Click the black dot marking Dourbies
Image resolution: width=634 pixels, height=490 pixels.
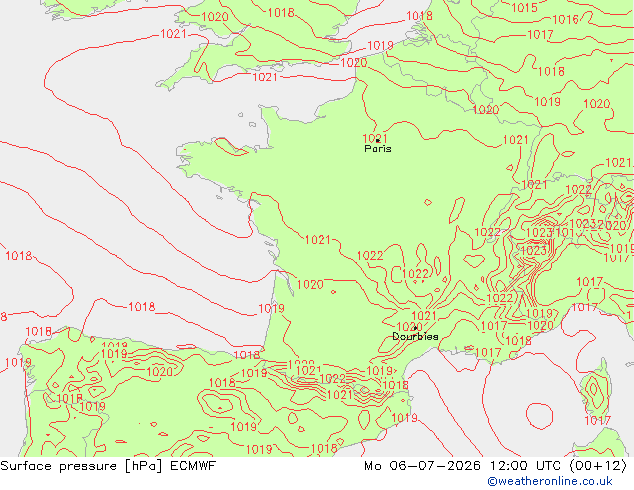click(415, 328)
